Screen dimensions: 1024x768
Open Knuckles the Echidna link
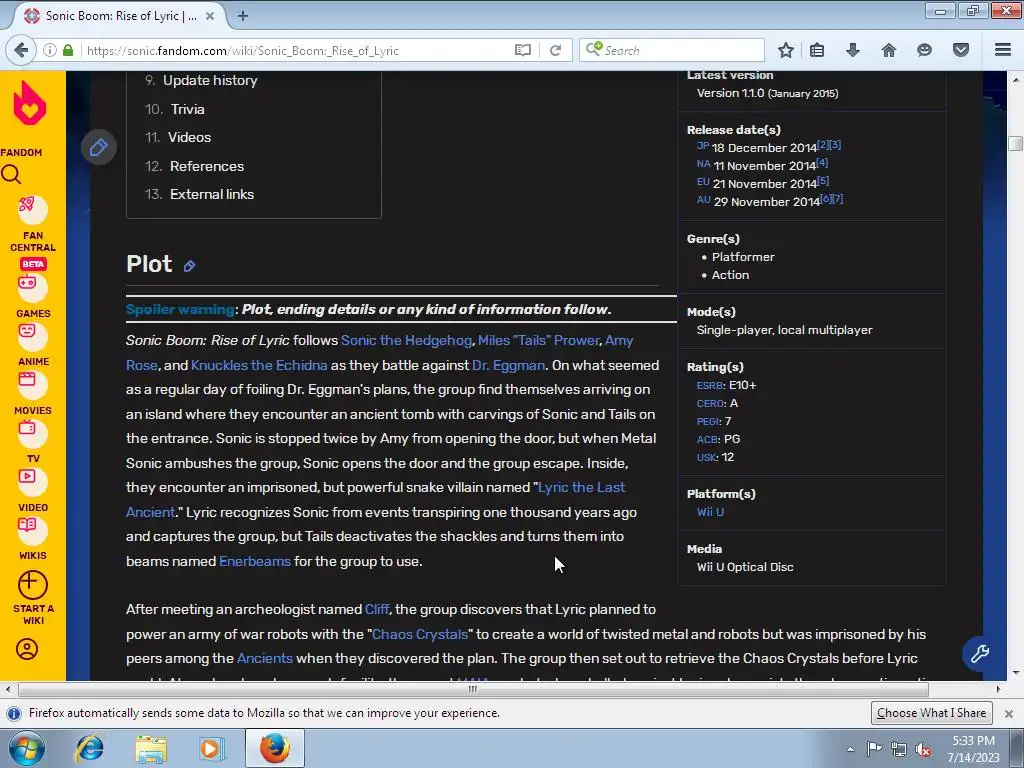(x=259, y=365)
